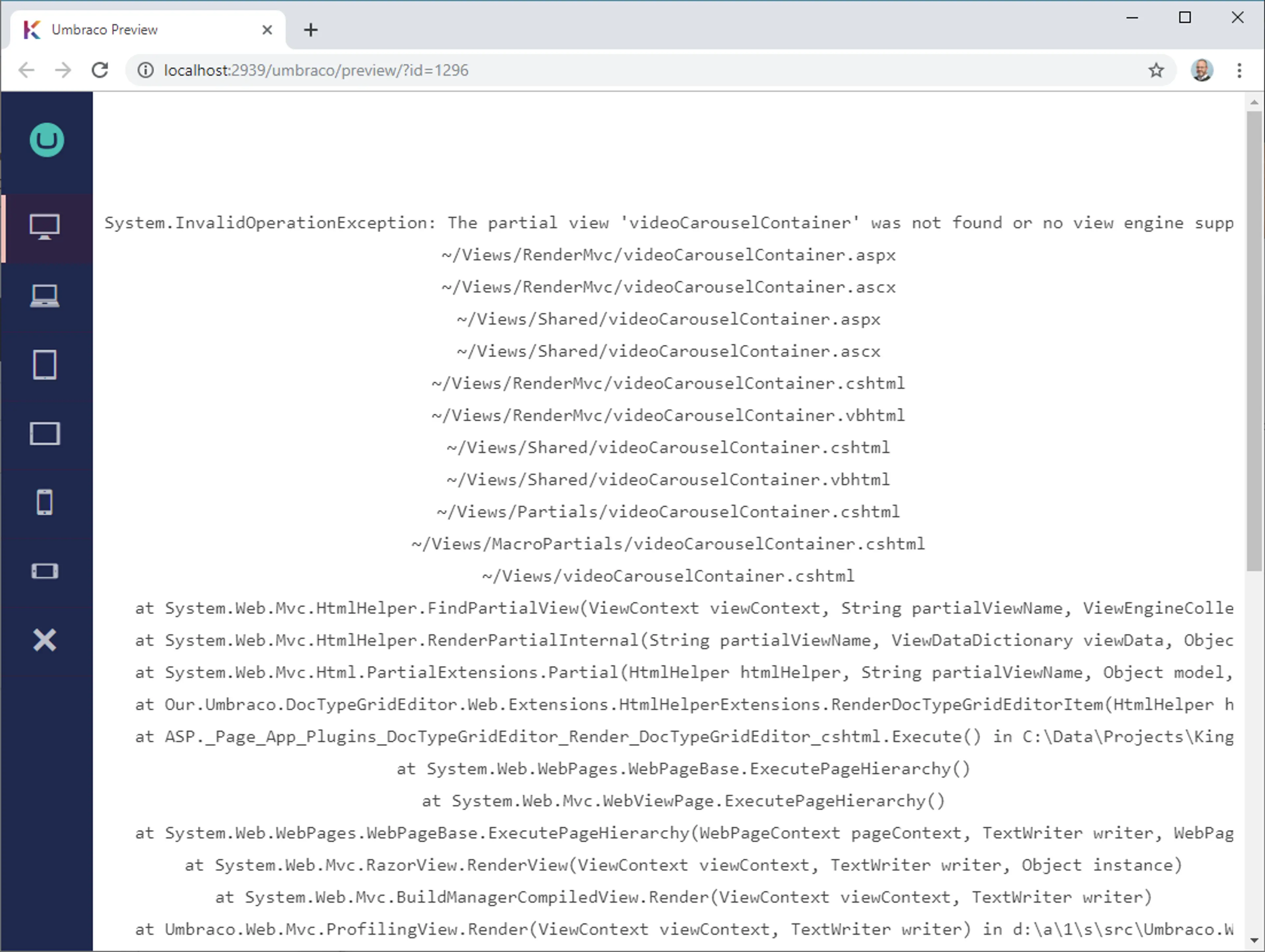
Task: Switch preview to the laptop device
Action: pyautogui.click(x=44, y=296)
